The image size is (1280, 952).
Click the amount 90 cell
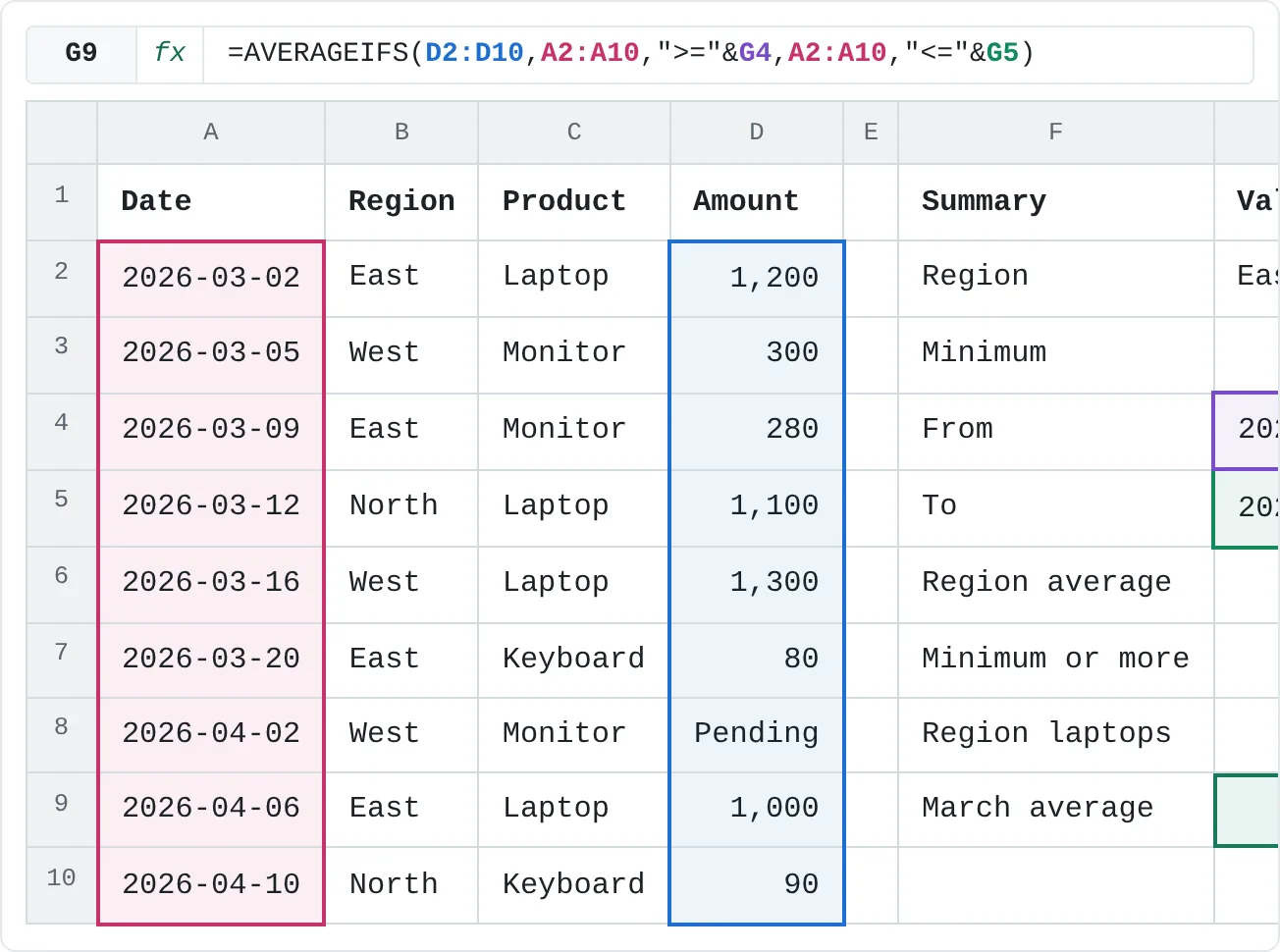757,885
